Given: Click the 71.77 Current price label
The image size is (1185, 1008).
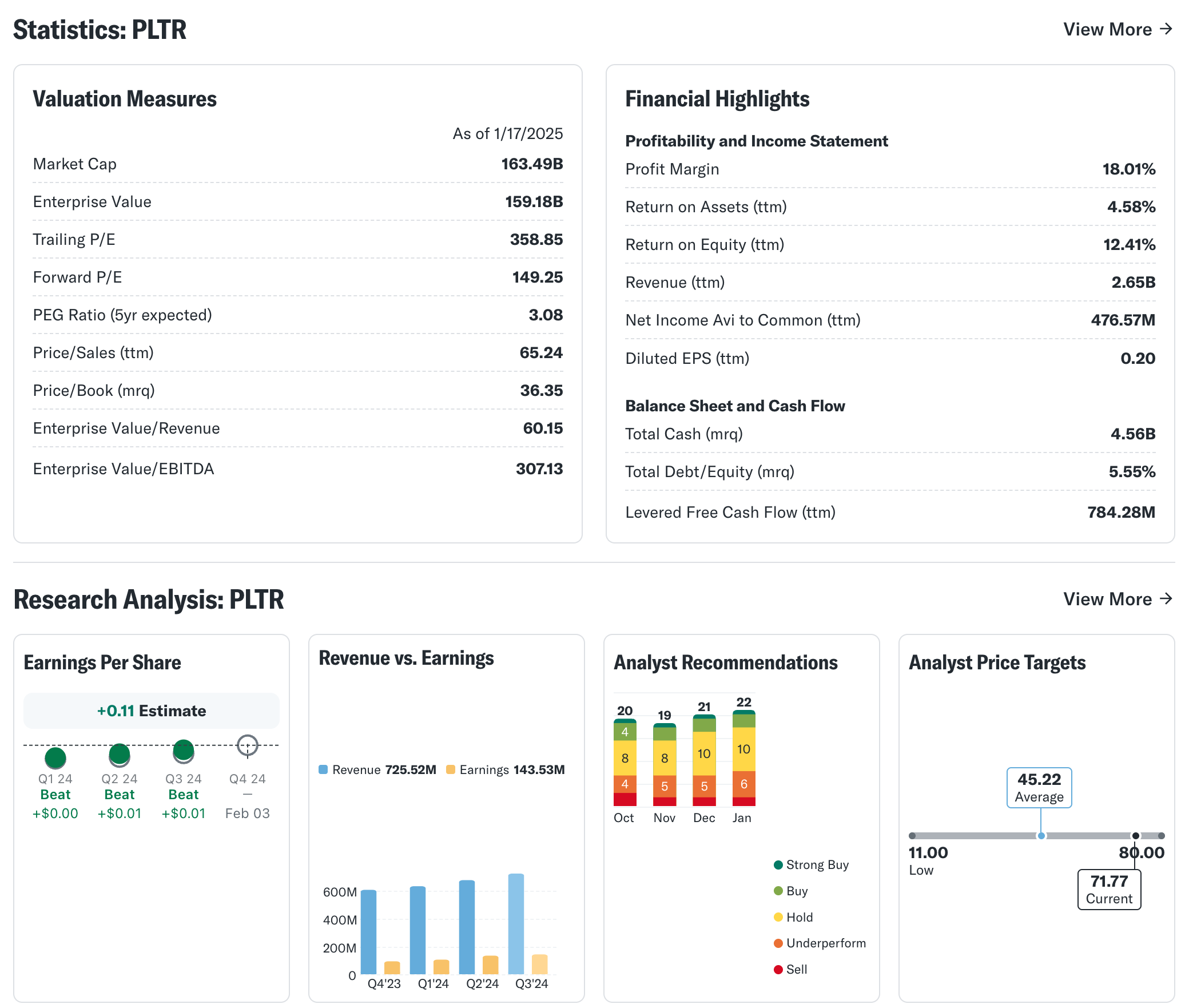Looking at the screenshot, I should click(1109, 889).
